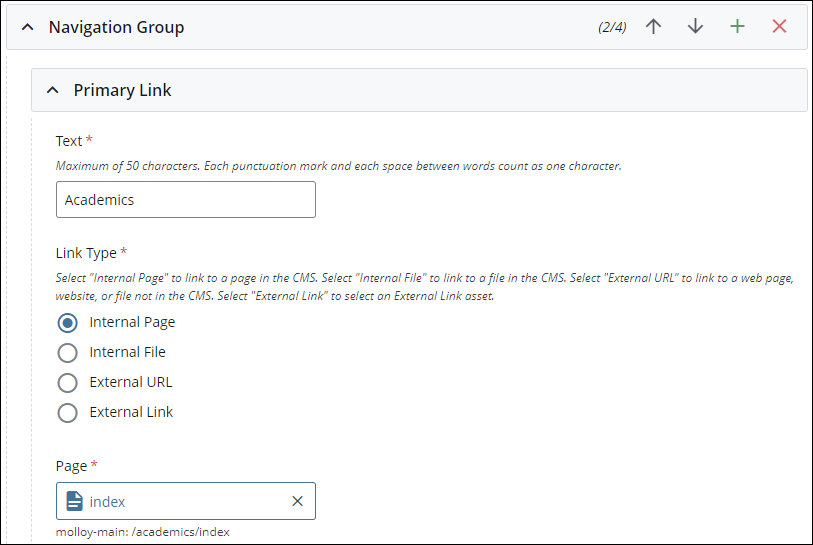Add a new Navigation Group with the plus icon
Viewport: 813px width, 545px height.
pos(737,26)
